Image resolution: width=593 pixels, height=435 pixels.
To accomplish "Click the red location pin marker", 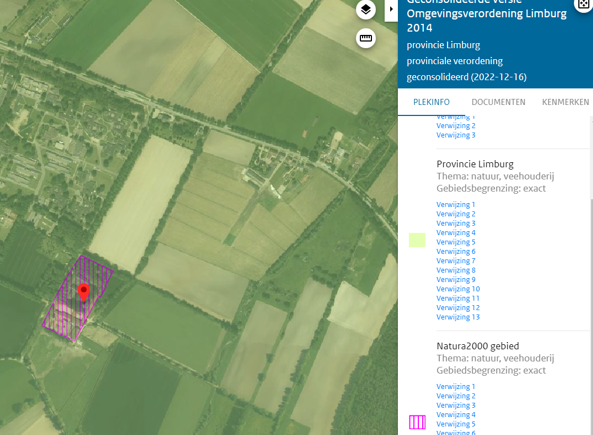I will tap(84, 293).
